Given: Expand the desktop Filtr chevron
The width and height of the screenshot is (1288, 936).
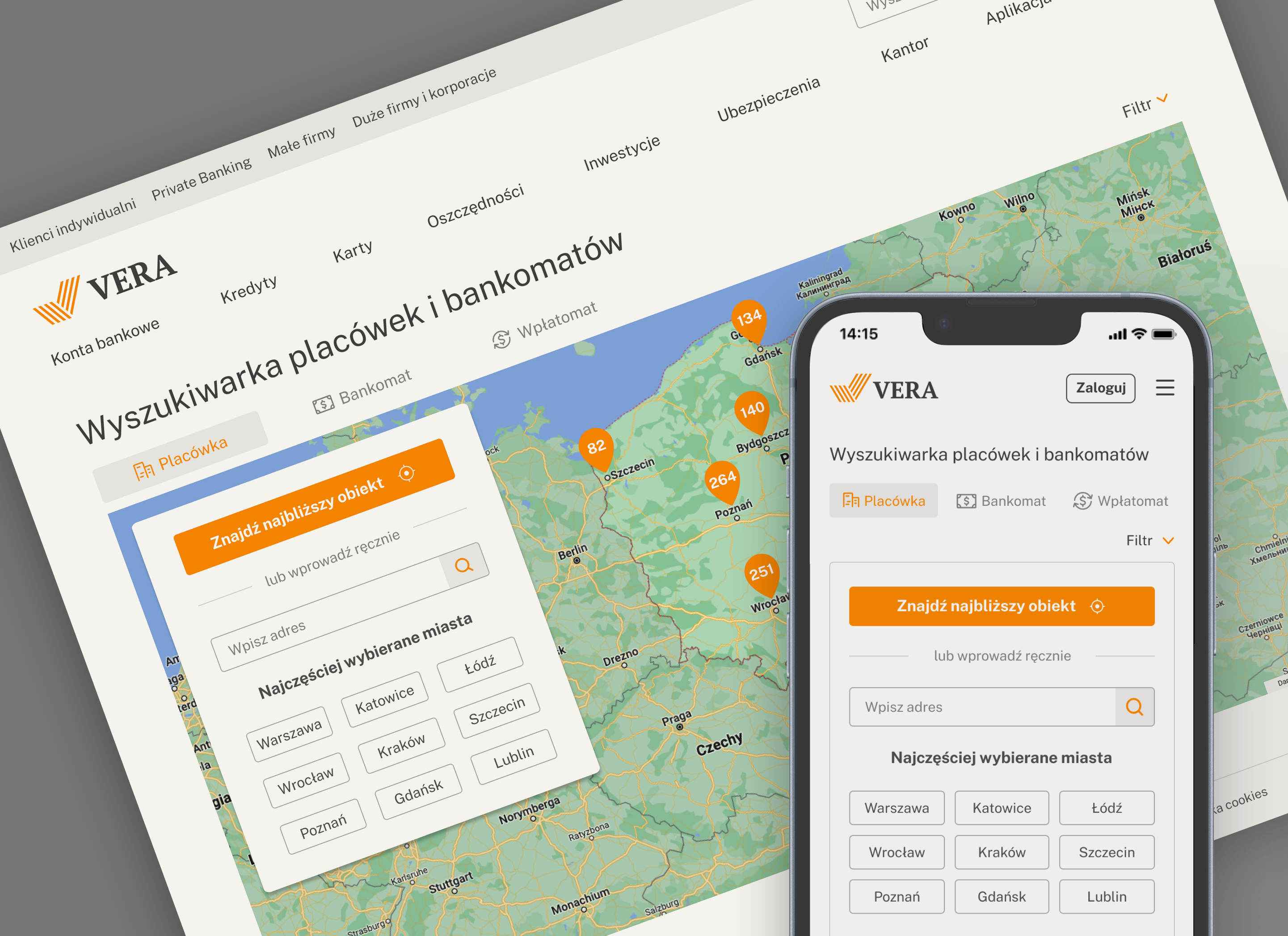Looking at the screenshot, I should [1162, 99].
